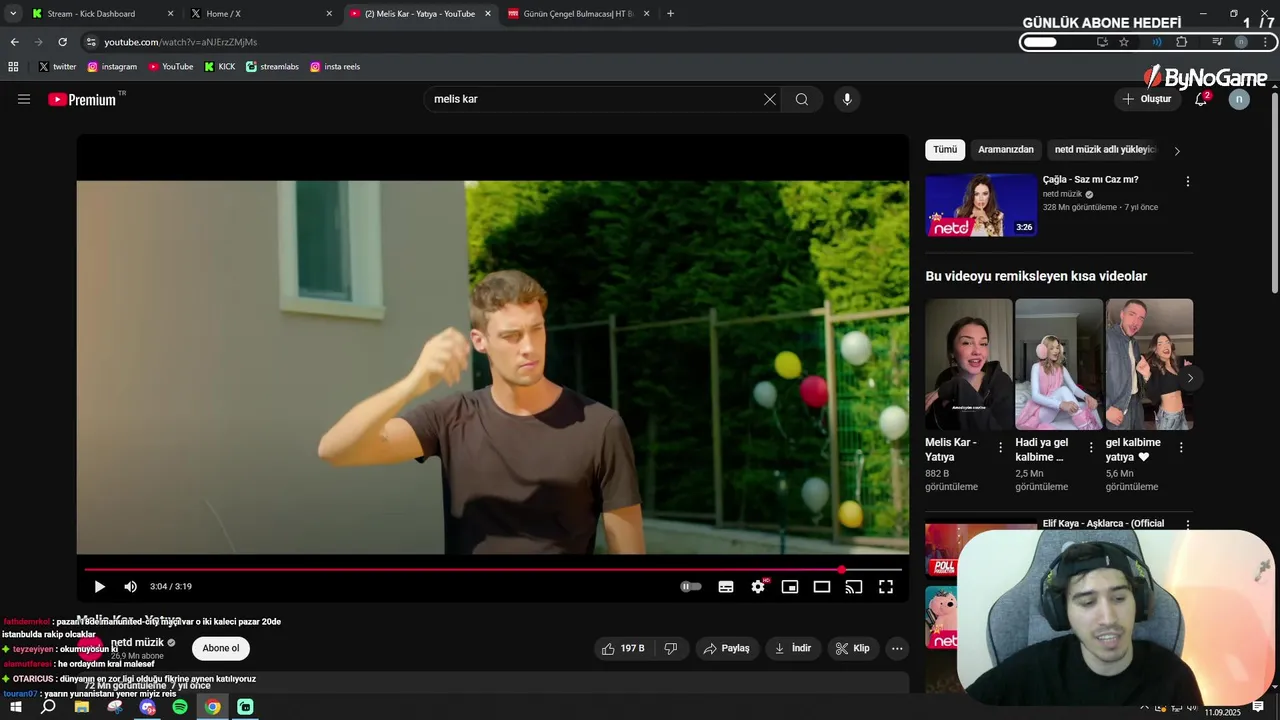This screenshot has height=720, width=1280.
Task: Seek using the red video progress bar
Action: [493, 570]
